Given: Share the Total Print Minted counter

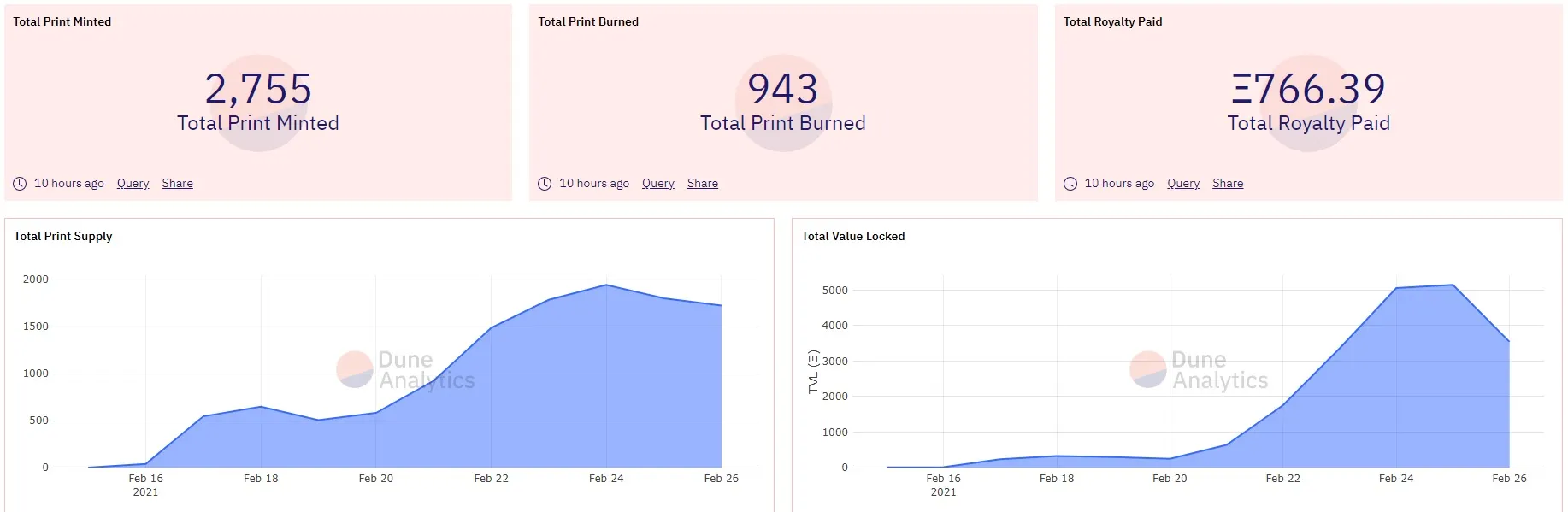Looking at the screenshot, I should [x=177, y=184].
